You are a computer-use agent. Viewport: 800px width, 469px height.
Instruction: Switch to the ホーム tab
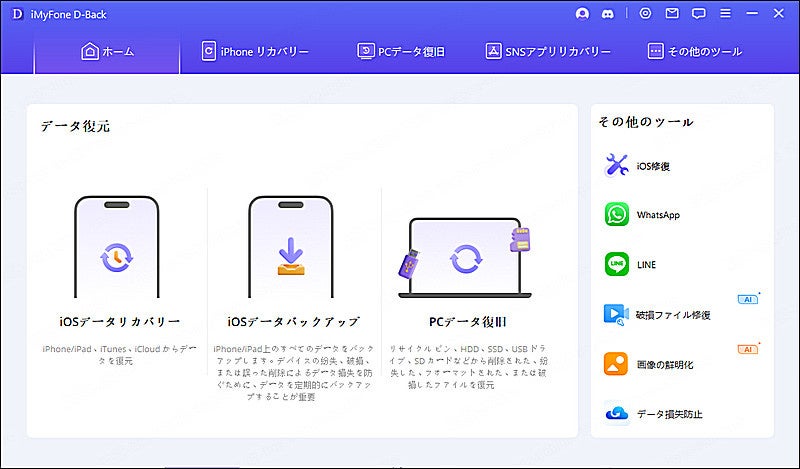click(x=107, y=52)
